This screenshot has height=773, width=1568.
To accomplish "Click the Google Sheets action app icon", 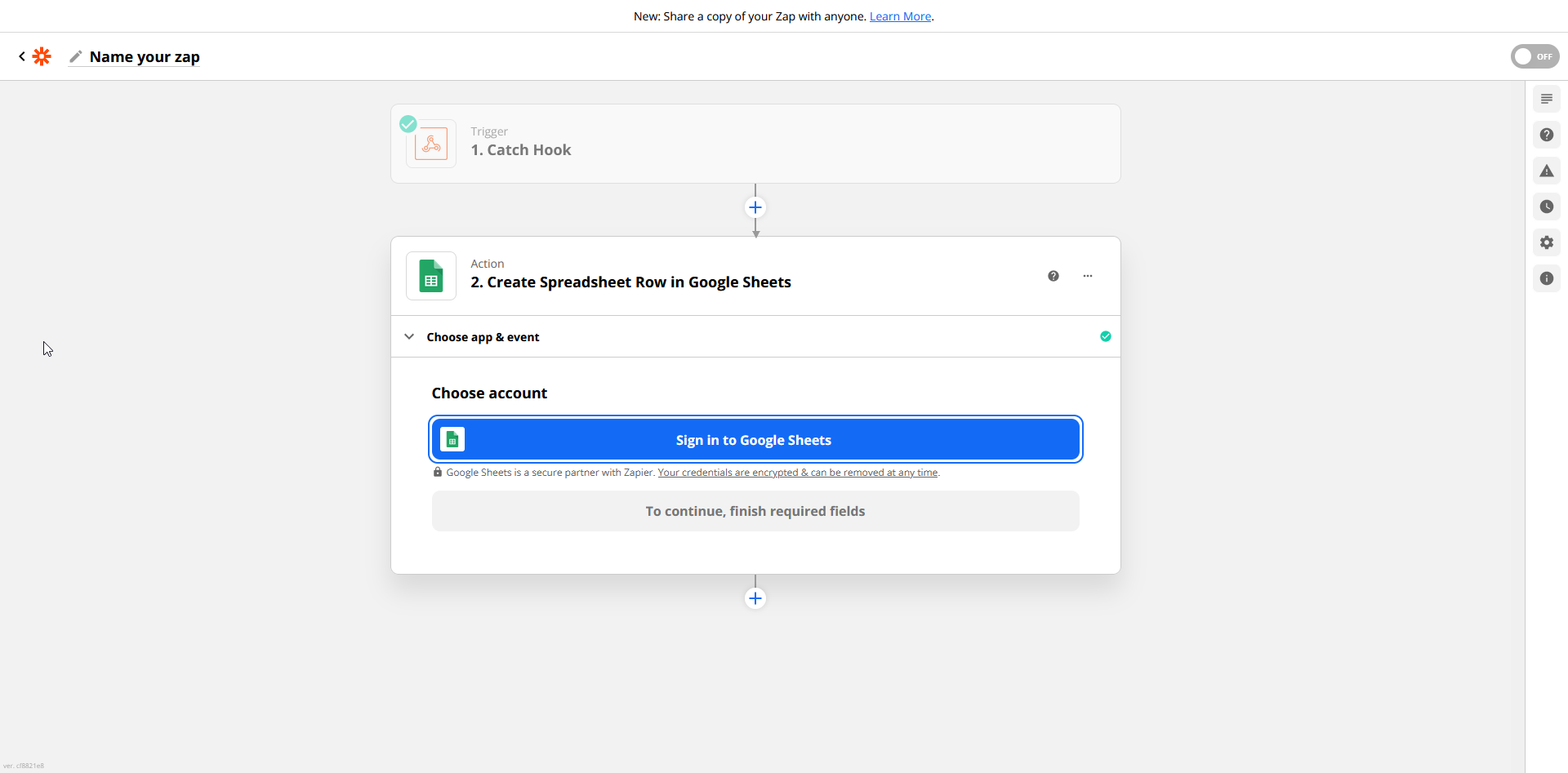I will (x=431, y=276).
